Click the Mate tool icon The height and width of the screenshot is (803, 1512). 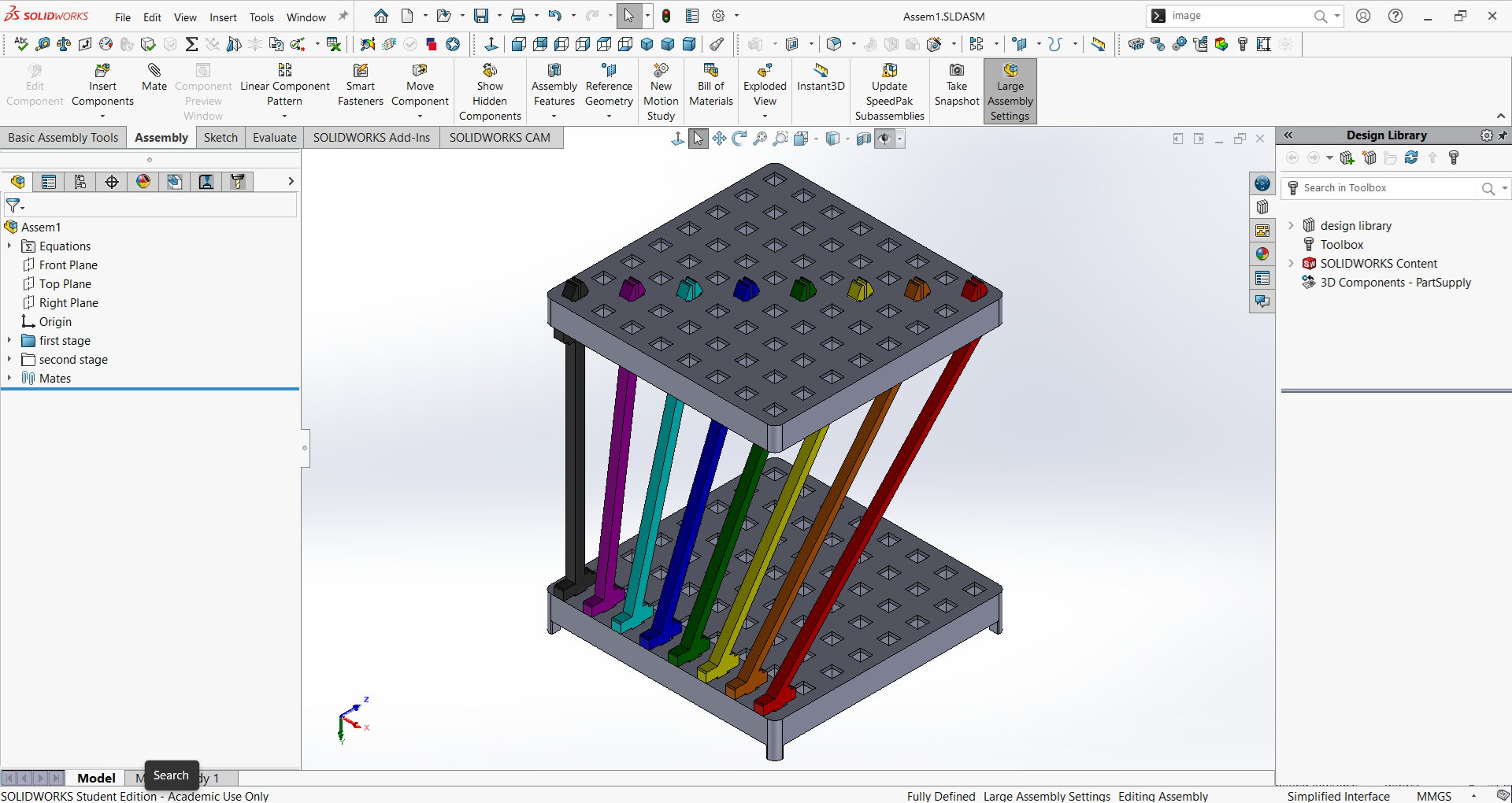[154, 72]
